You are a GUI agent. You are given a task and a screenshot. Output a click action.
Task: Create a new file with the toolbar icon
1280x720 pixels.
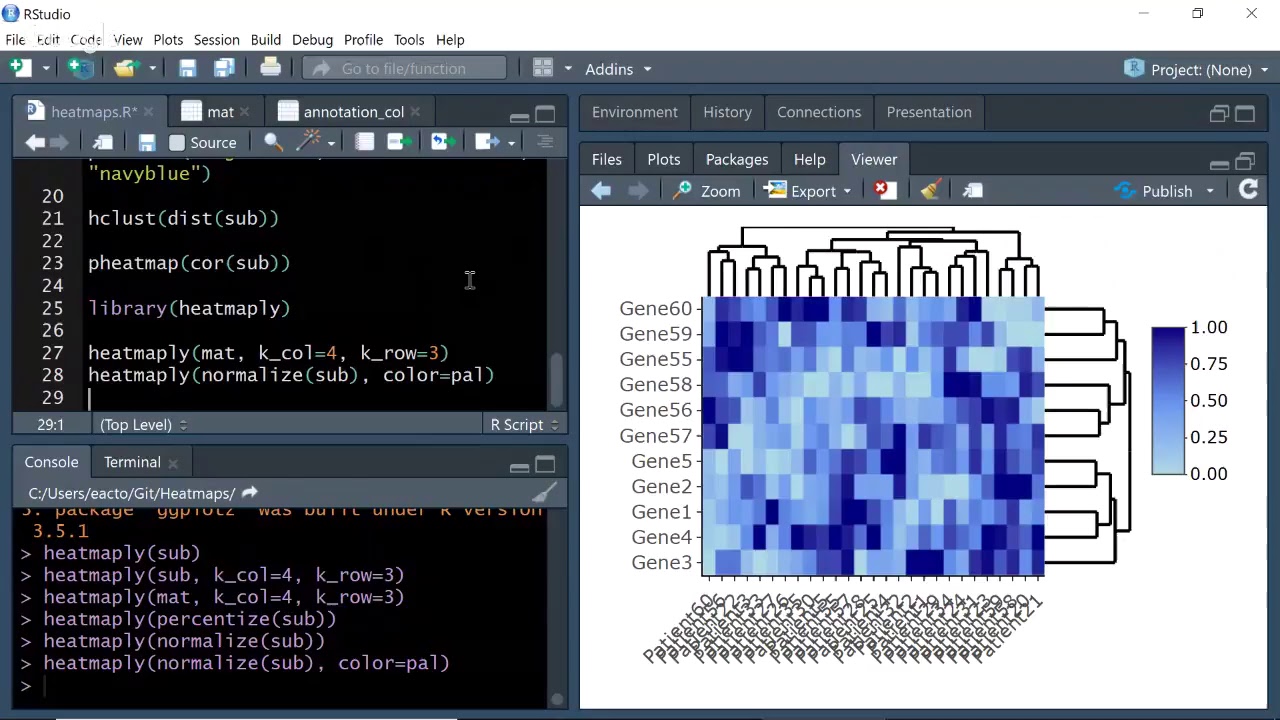point(20,68)
